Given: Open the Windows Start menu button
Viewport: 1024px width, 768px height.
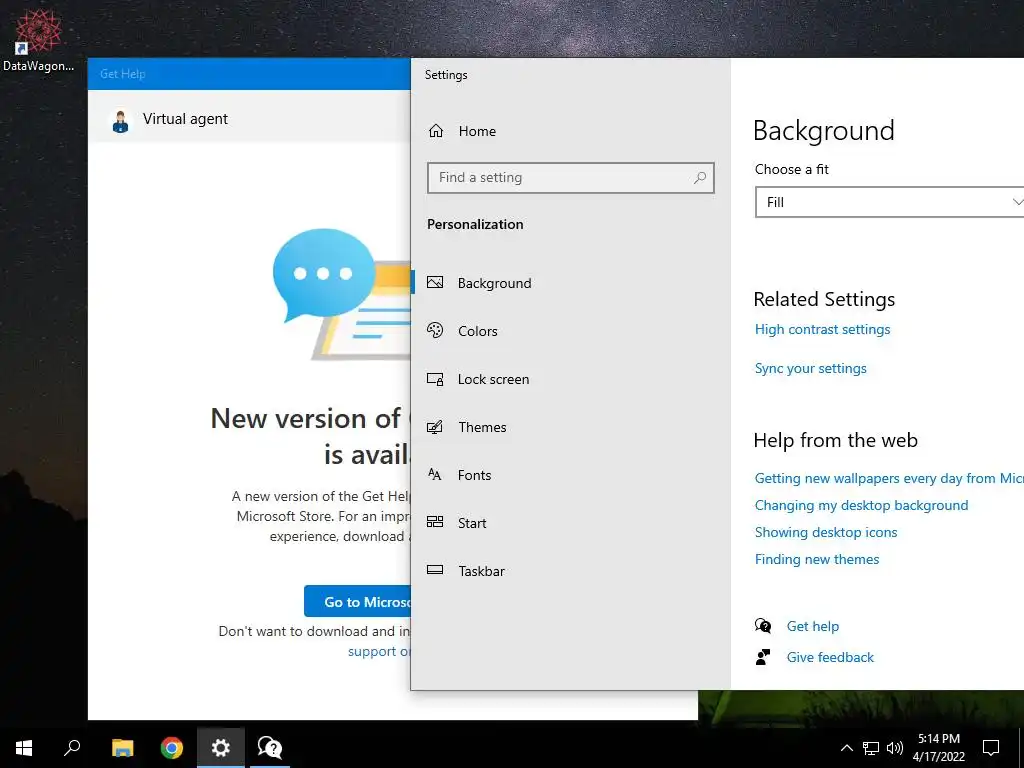Looking at the screenshot, I should [x=24, y=748].
